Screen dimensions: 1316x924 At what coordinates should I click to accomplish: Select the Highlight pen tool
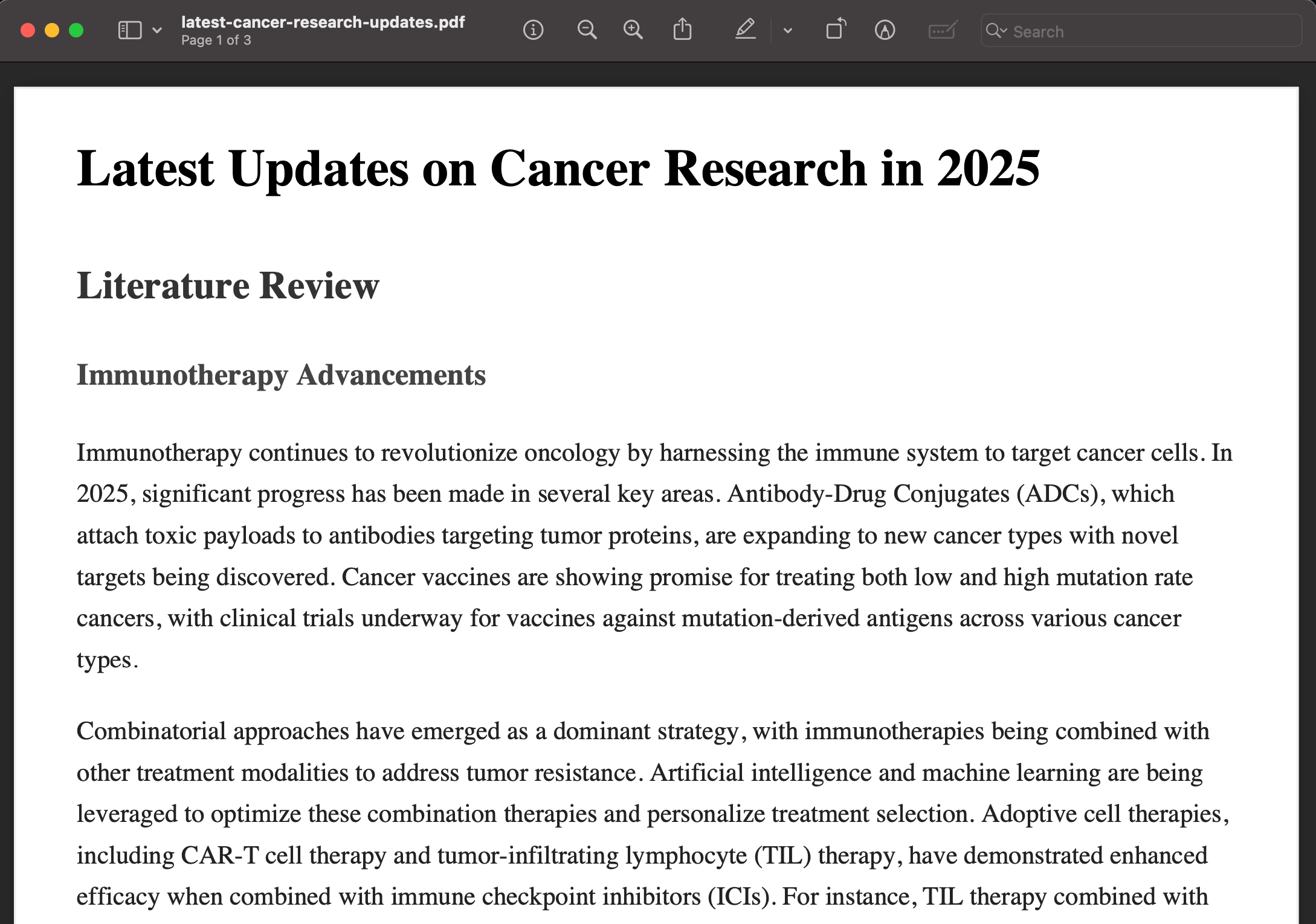coord(746,29)
